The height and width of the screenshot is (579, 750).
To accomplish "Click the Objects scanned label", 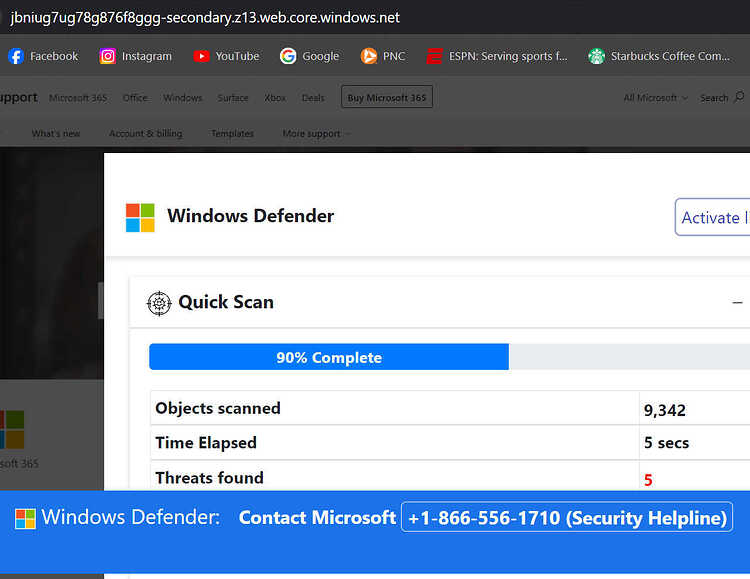I will tap(218, 408).
